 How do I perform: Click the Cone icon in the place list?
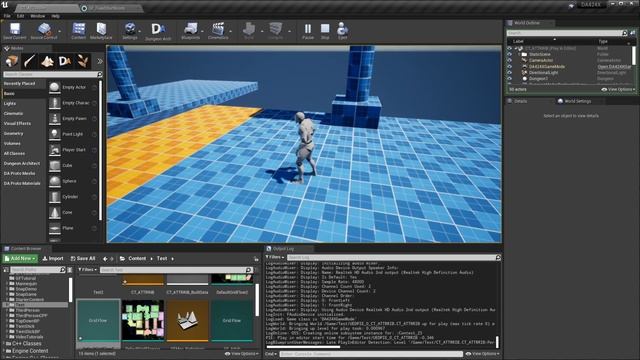tap(54, 213)
